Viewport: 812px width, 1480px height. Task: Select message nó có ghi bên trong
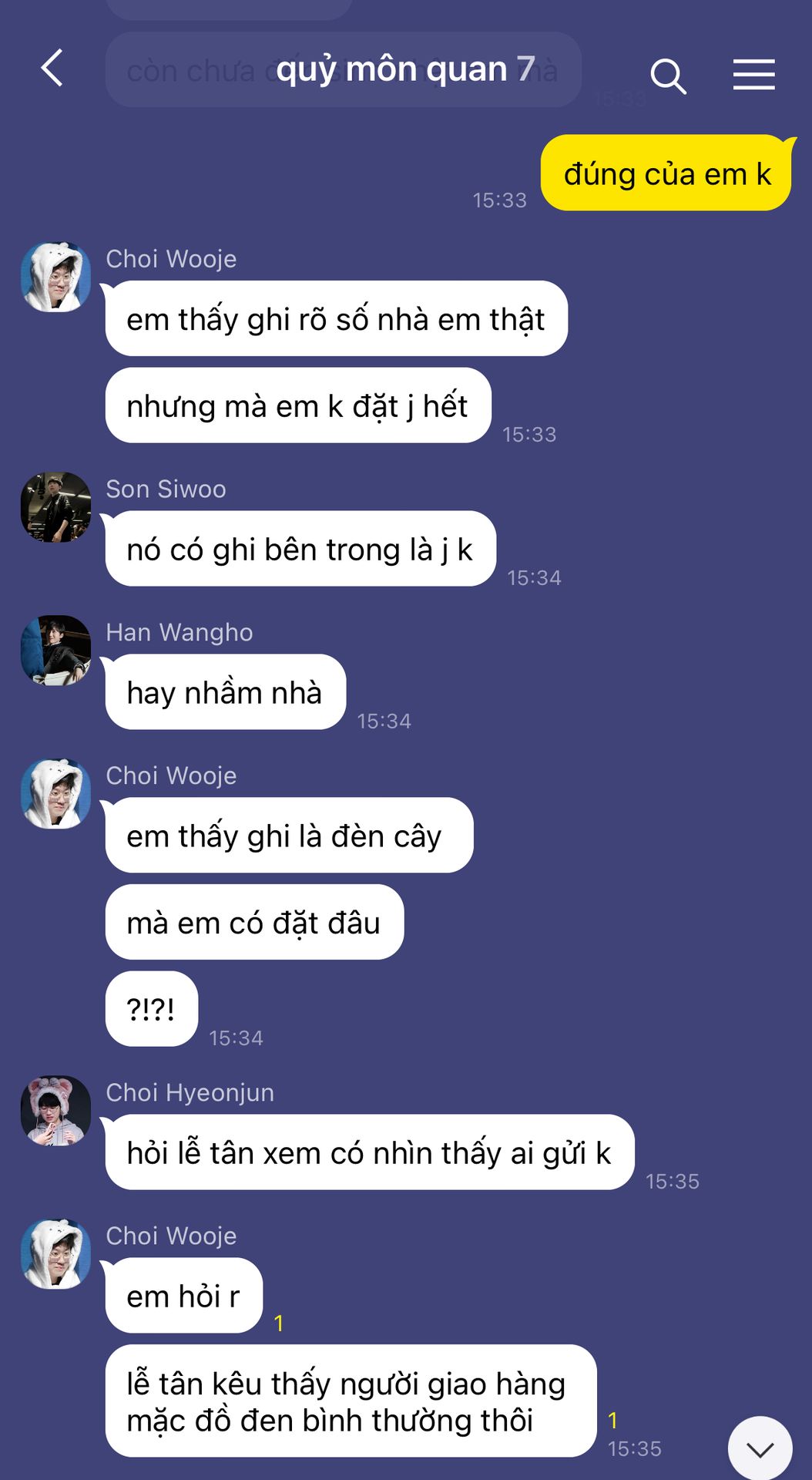[300, 549]
